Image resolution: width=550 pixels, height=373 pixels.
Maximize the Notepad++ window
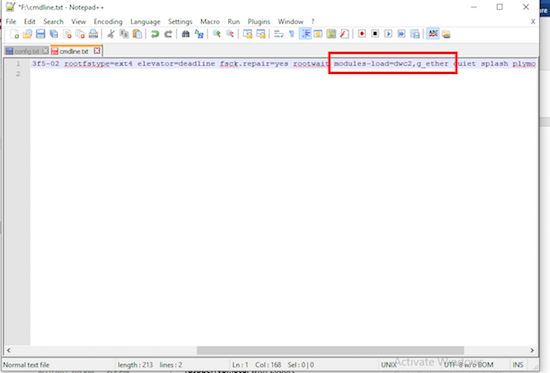point(499,7)
